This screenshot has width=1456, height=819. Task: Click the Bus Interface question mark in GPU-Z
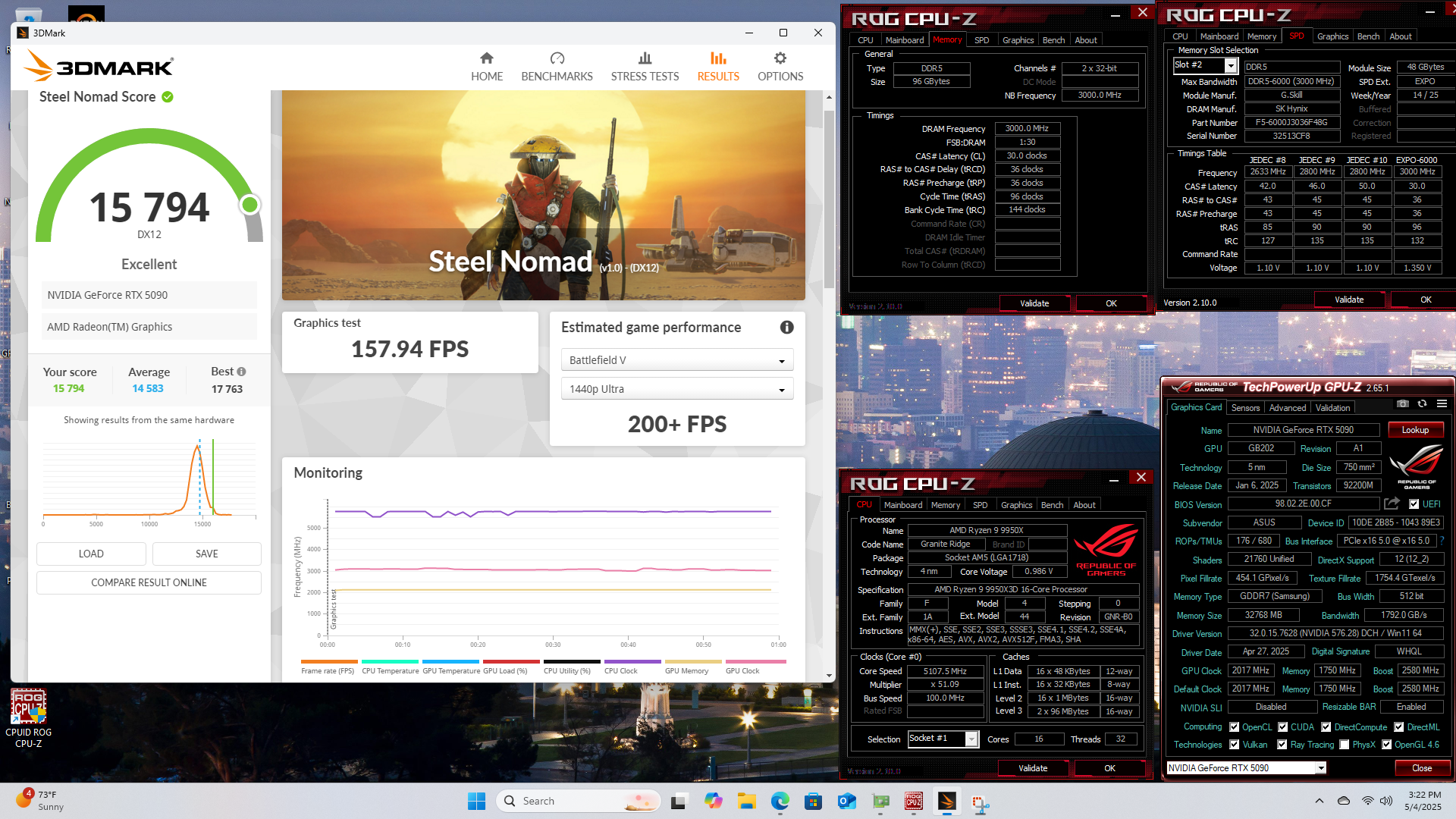tap(1442, 541)
